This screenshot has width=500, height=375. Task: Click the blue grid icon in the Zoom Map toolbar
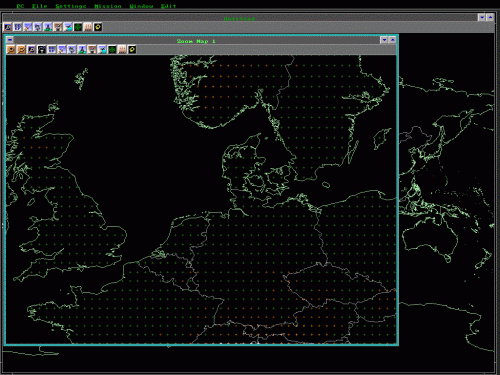tap(52, 50)
